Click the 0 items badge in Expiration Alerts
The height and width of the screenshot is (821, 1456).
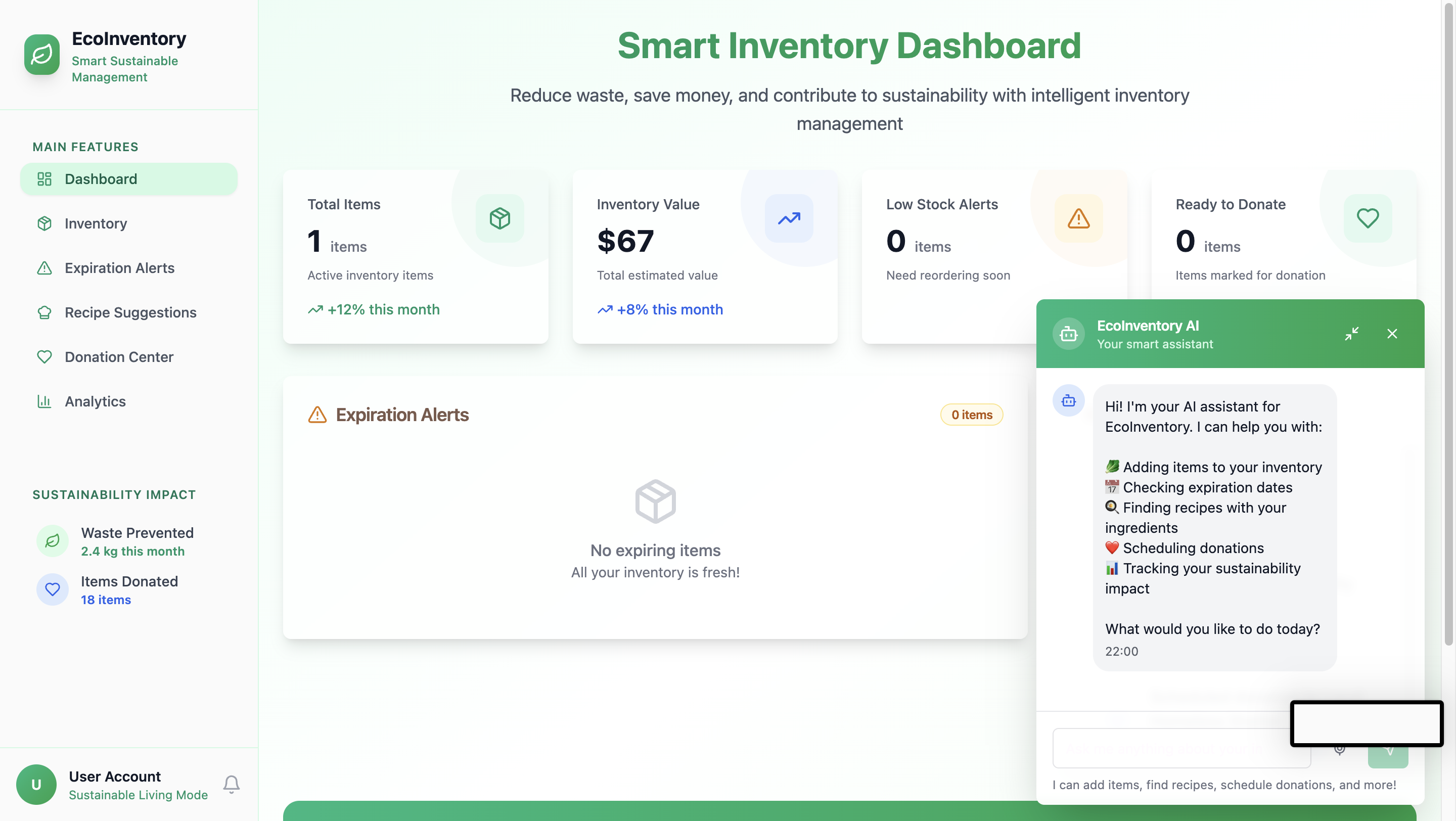click(x=971, y=415)
